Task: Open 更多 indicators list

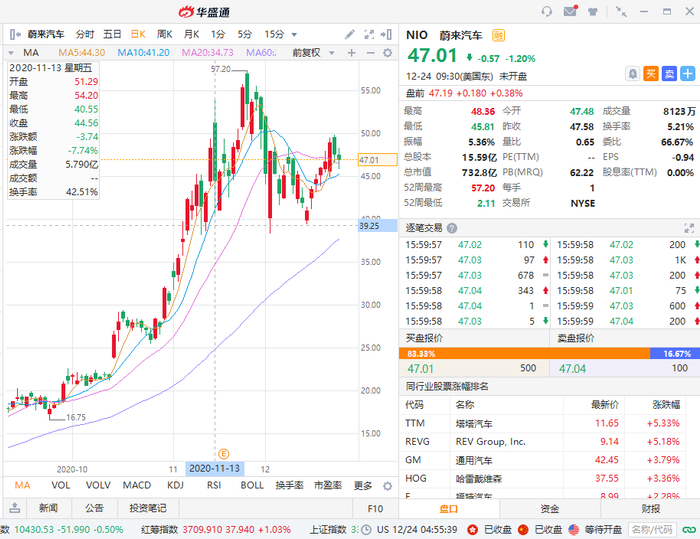Action: click(363, 486)
